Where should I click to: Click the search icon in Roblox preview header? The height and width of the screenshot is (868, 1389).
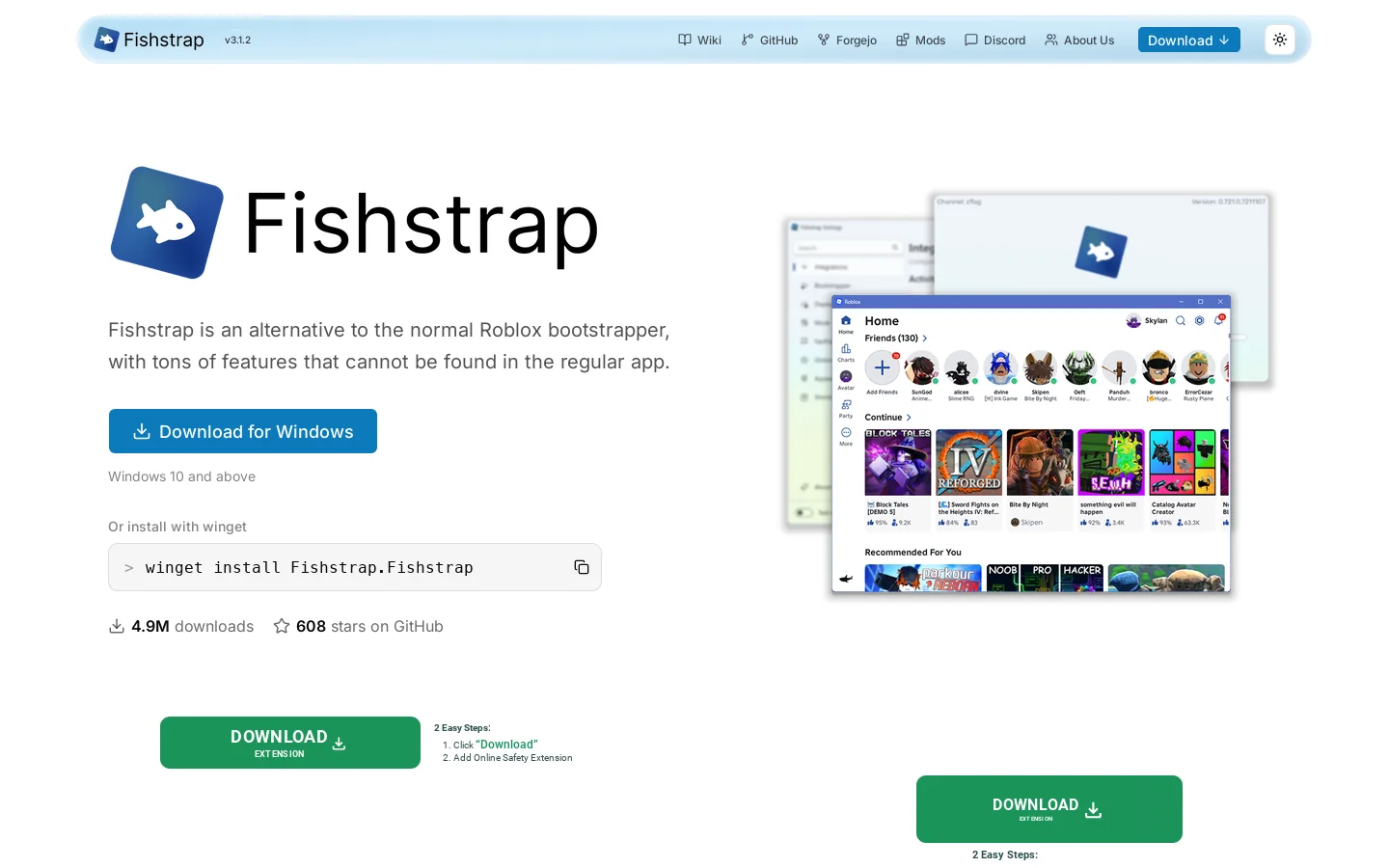1181,320
